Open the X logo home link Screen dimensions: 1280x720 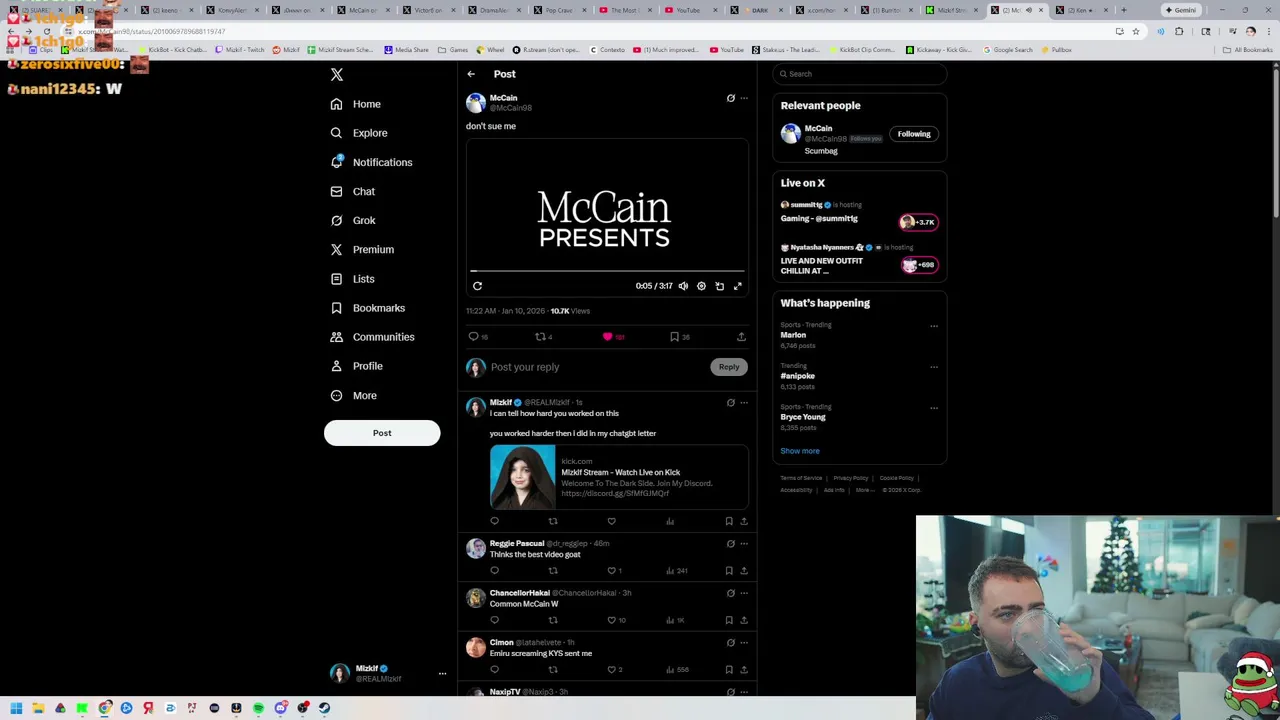pyautogui.click(x=337, y=74)
